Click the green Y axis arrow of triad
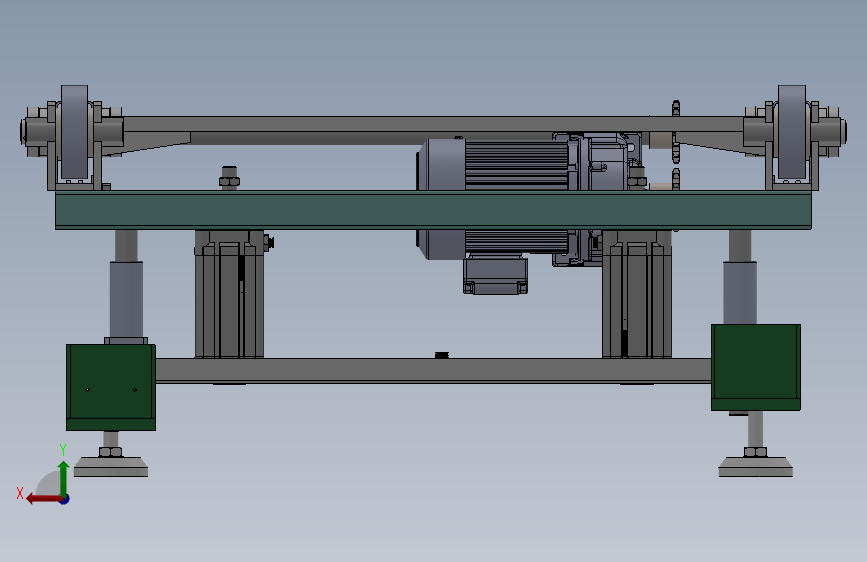This screenshot has height=562, width=867. (x=64, y=478)
